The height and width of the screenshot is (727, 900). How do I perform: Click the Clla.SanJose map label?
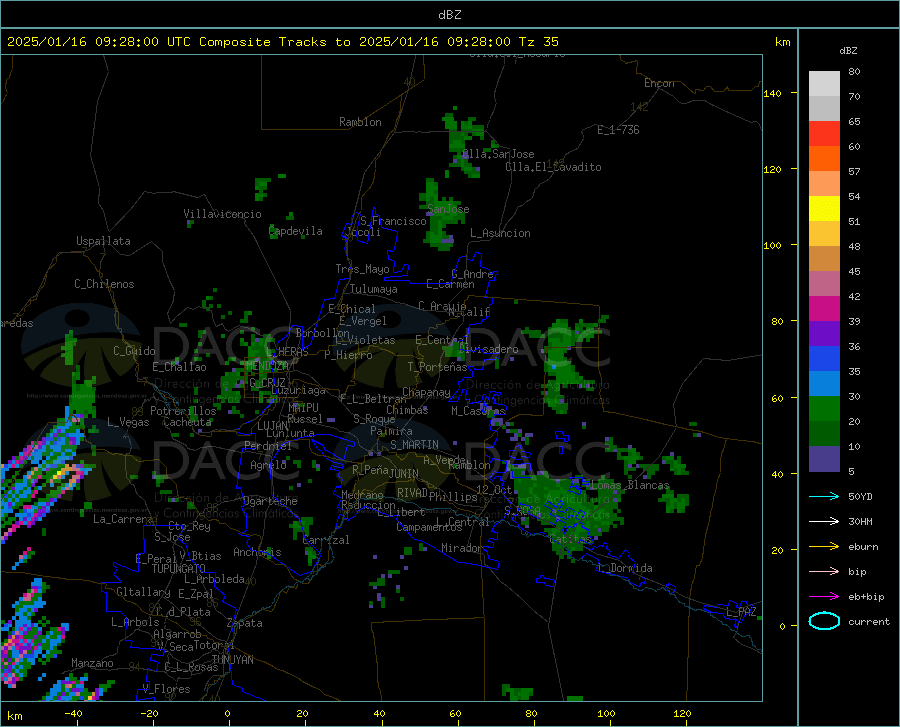coord(498,154)
